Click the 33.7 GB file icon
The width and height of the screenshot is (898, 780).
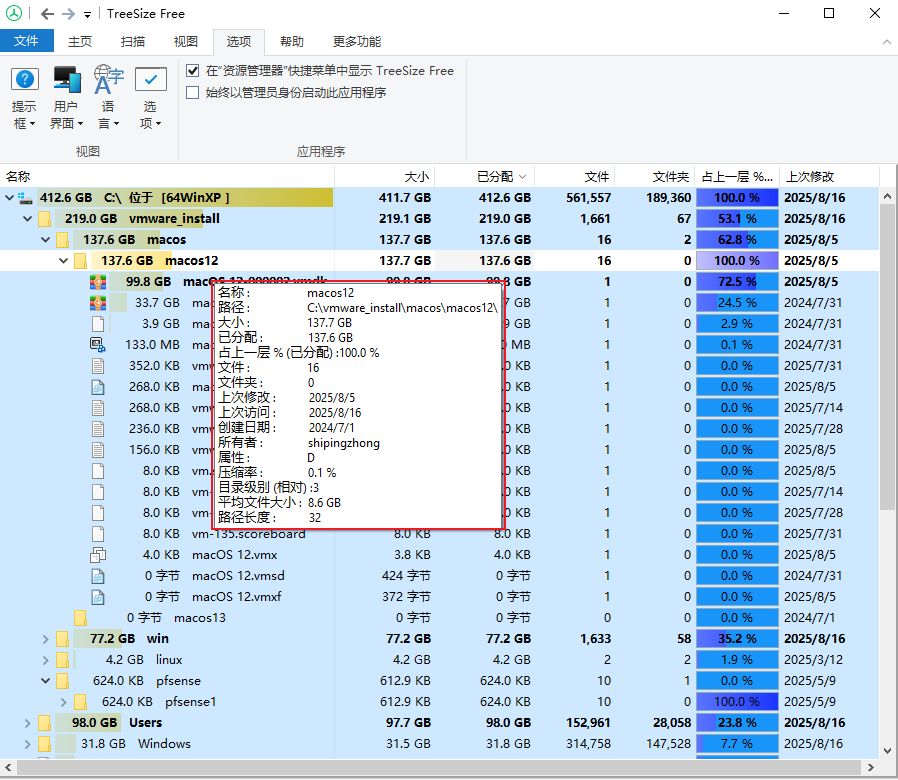(x=98, y=303)
